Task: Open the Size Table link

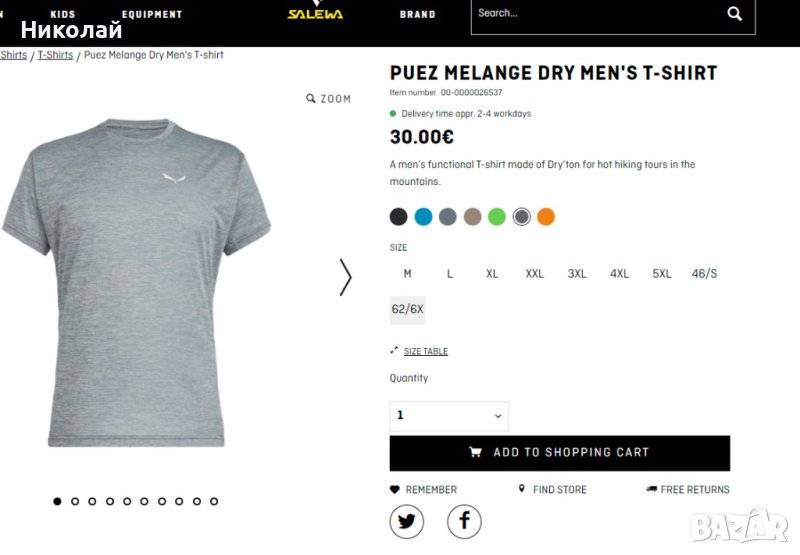Action: coord(425,352)
